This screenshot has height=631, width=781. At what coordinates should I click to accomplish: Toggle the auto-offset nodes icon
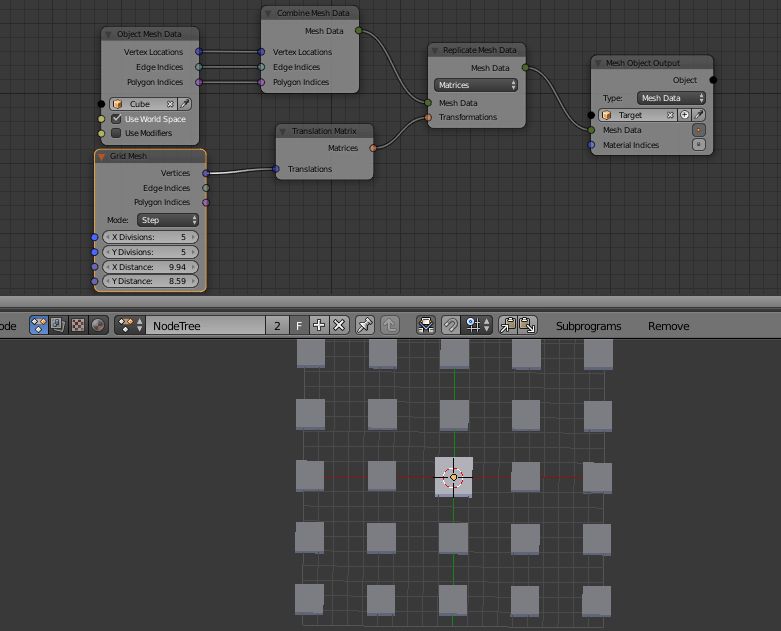[x=426, y=326]
